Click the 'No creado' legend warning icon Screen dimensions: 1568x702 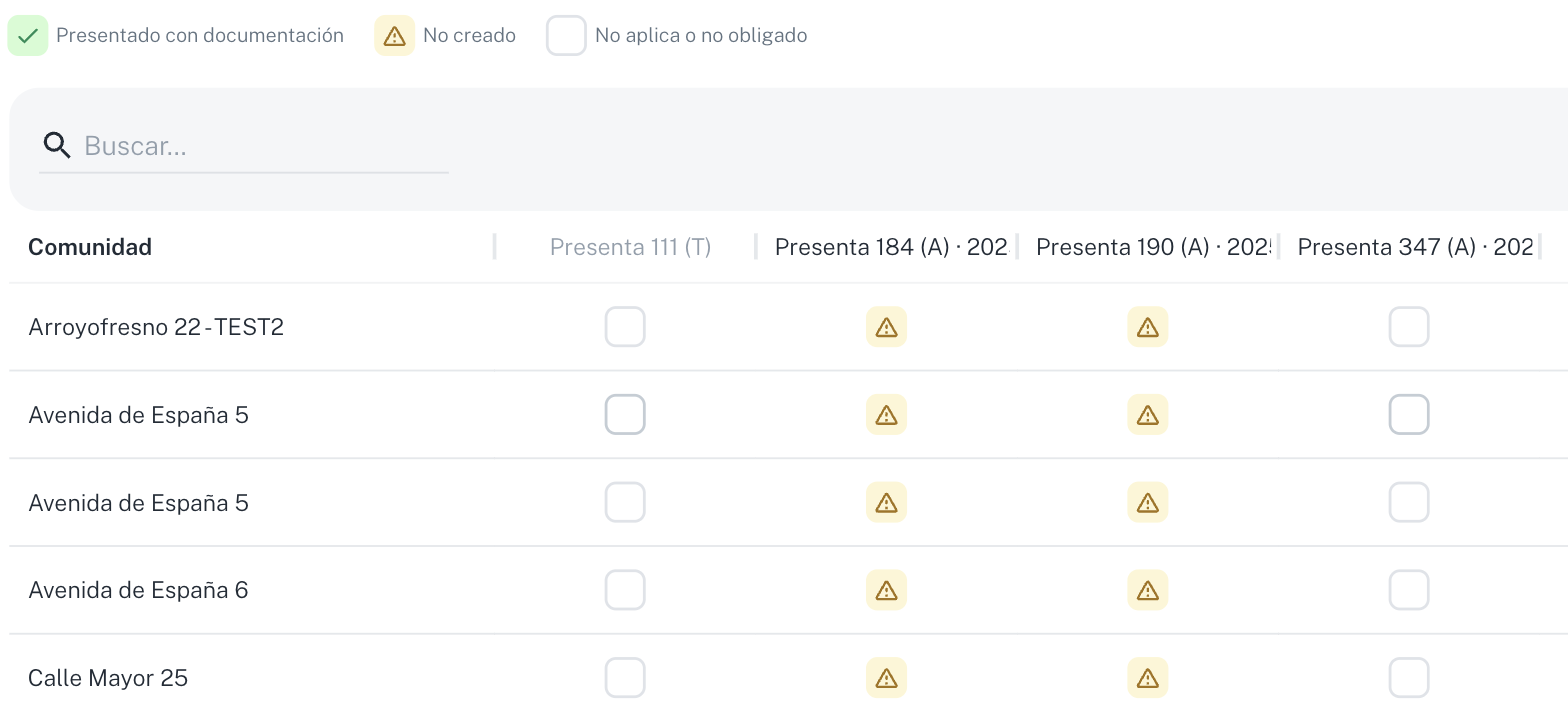[x=394, y=36]
